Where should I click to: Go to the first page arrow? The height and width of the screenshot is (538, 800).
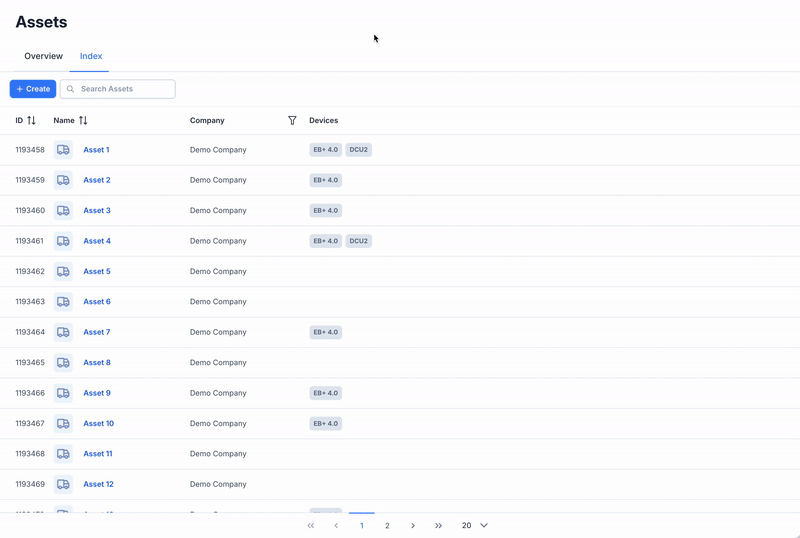[311, 525]
